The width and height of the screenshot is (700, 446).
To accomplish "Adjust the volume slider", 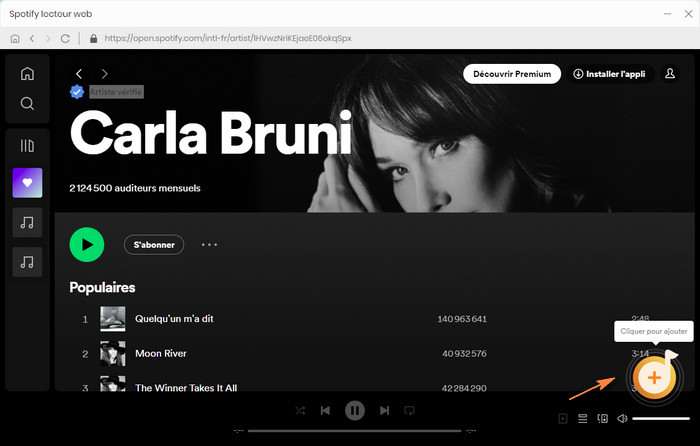I will (661, 419).
